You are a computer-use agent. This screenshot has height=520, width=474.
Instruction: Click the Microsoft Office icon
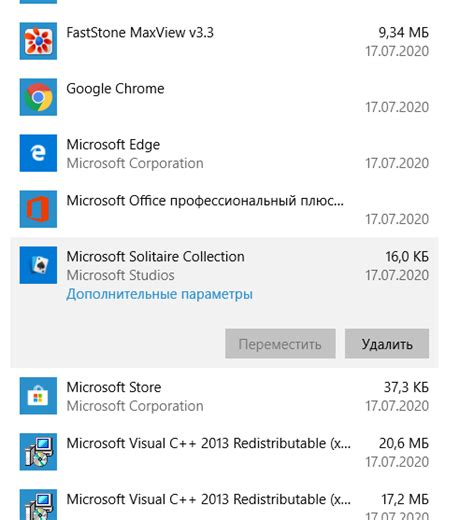(x=38, y=209)
